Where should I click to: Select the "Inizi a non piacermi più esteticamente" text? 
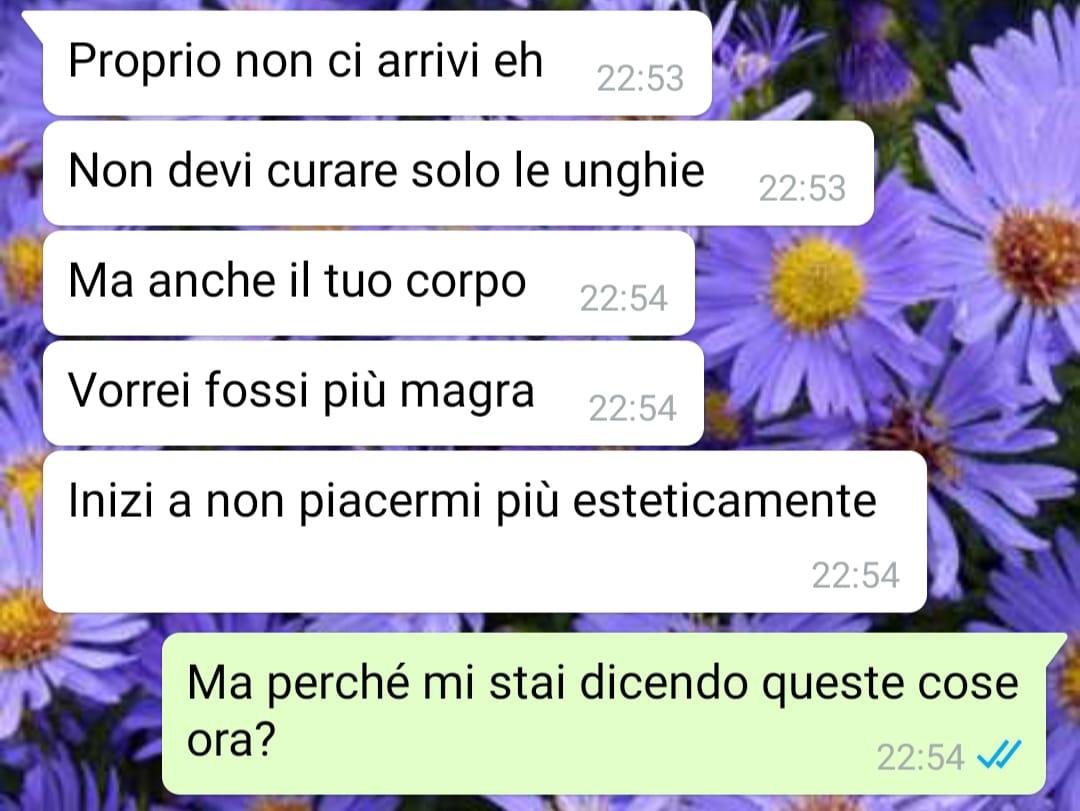click(x=472, y=501)
